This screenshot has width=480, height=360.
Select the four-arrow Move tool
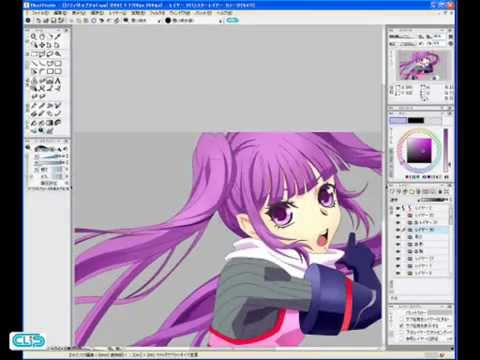pyautogui.click(x=42, y=45)
